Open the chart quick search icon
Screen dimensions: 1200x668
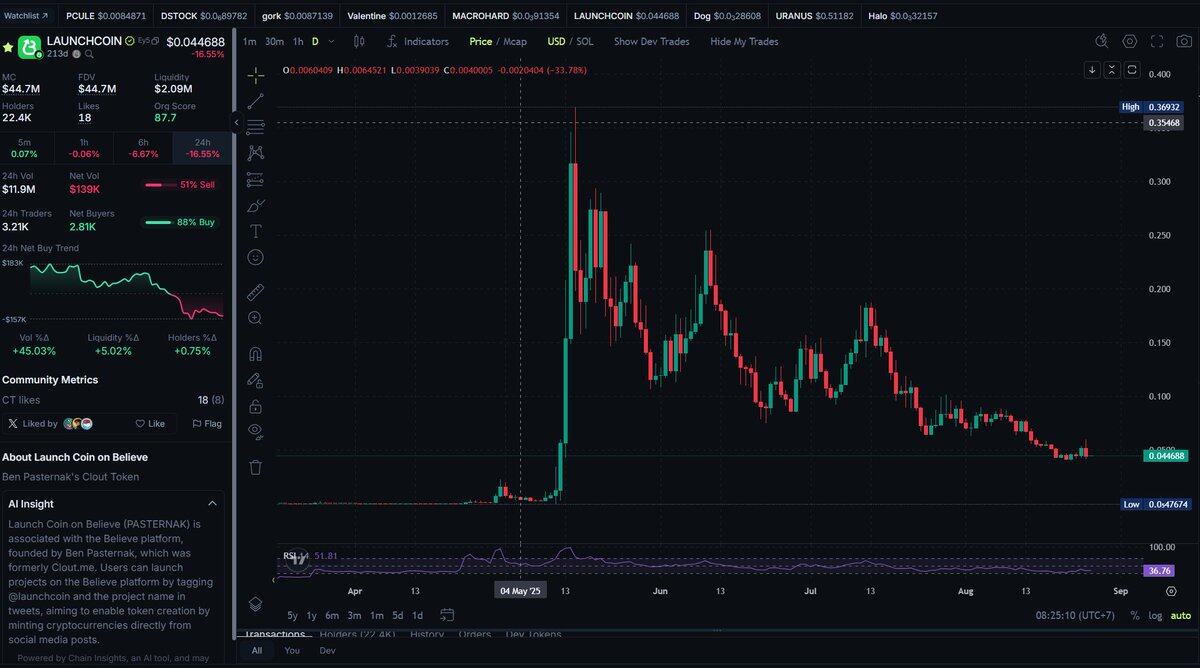1102,41
